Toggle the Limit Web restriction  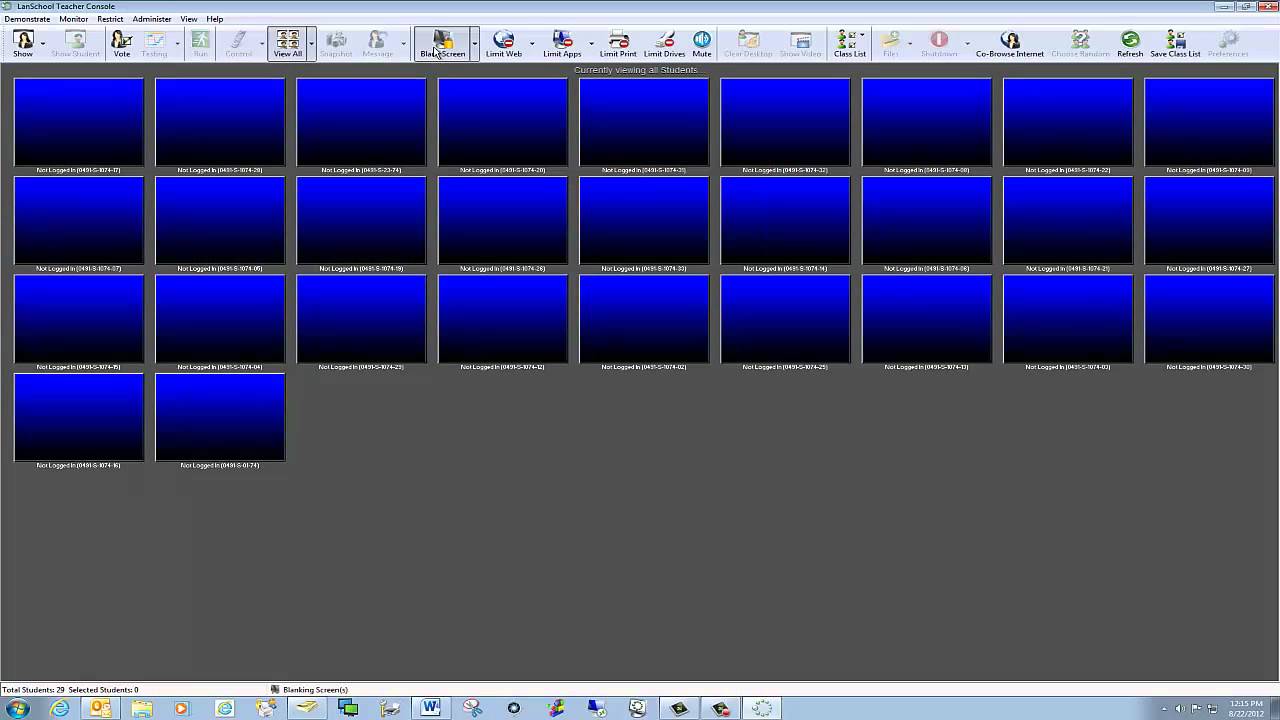click(504, 43)
